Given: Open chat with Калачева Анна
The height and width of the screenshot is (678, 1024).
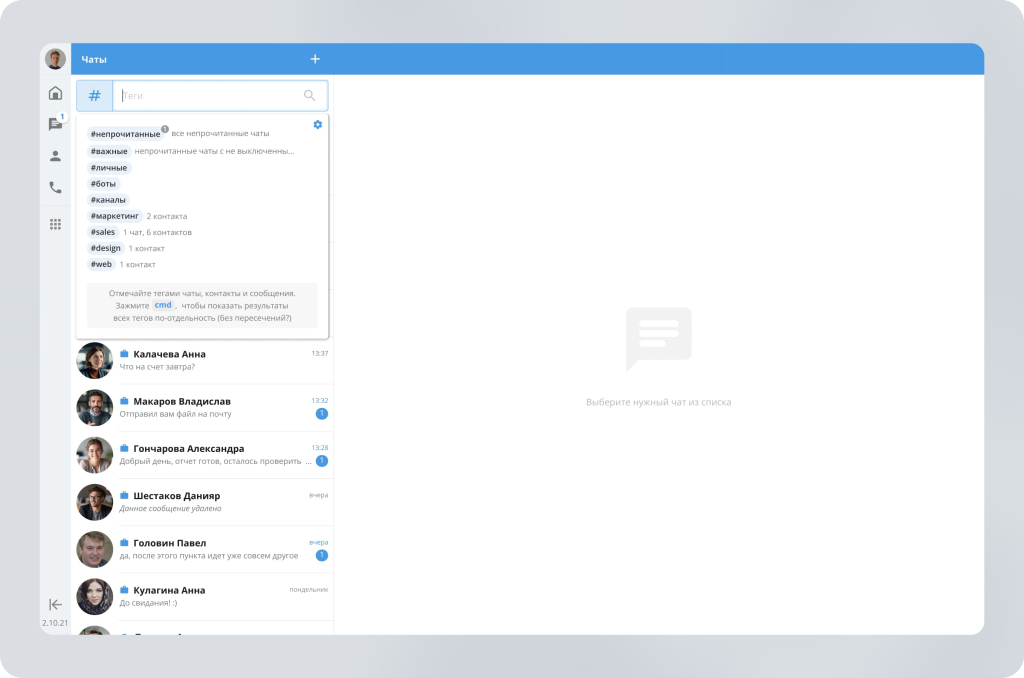Looking at the screenshot, I should (202, 360).
